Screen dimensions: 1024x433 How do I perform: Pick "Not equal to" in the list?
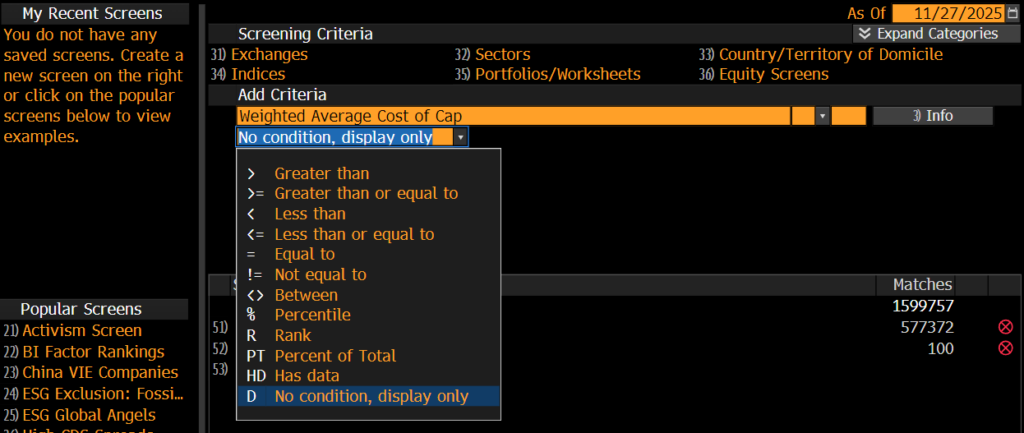click(x=320, y=274)
